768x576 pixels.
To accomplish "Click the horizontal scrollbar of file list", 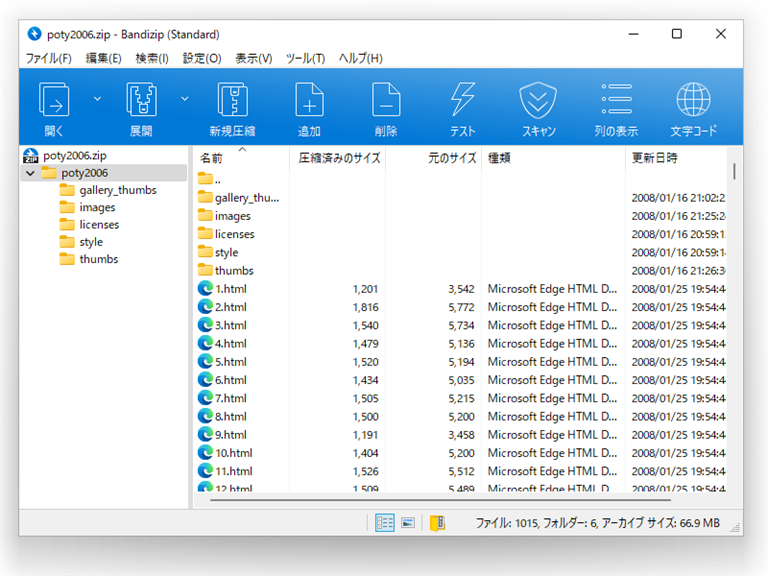I will (x=440, y=500).
